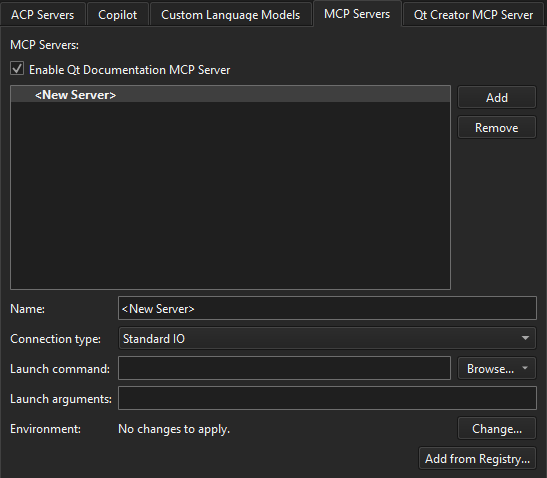547x478 pixels.
Task: Go to Custom Language Models tab
Action: point(231,15)
